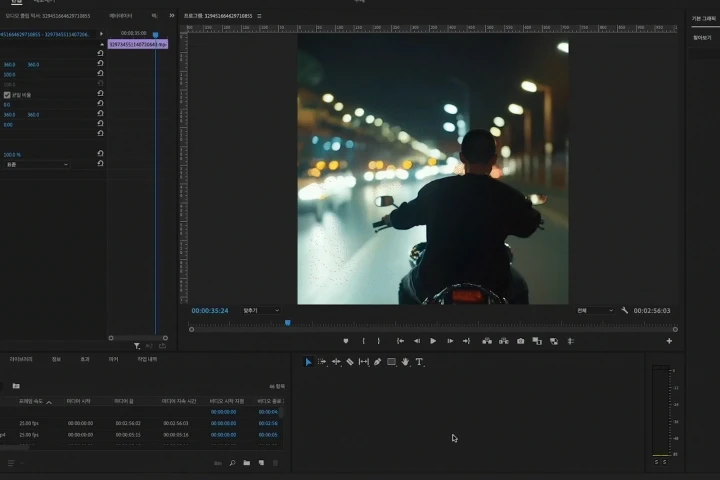Open Program monitor wrench settings
This screenshot has width=720, height=480.
click(x=624, y=311)
